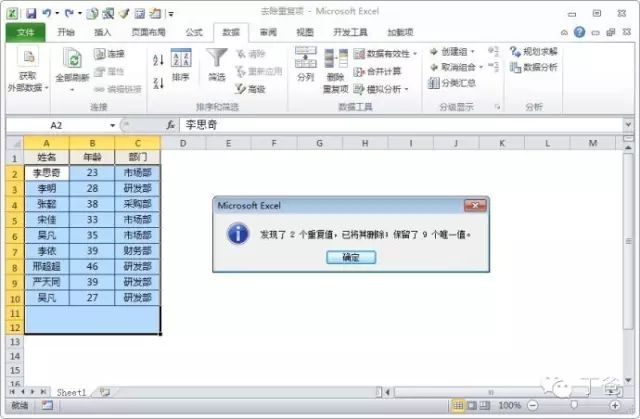Close the Microsoft Excel message dialog
This screenshot has width=640, height=419.
click(475, 205)
